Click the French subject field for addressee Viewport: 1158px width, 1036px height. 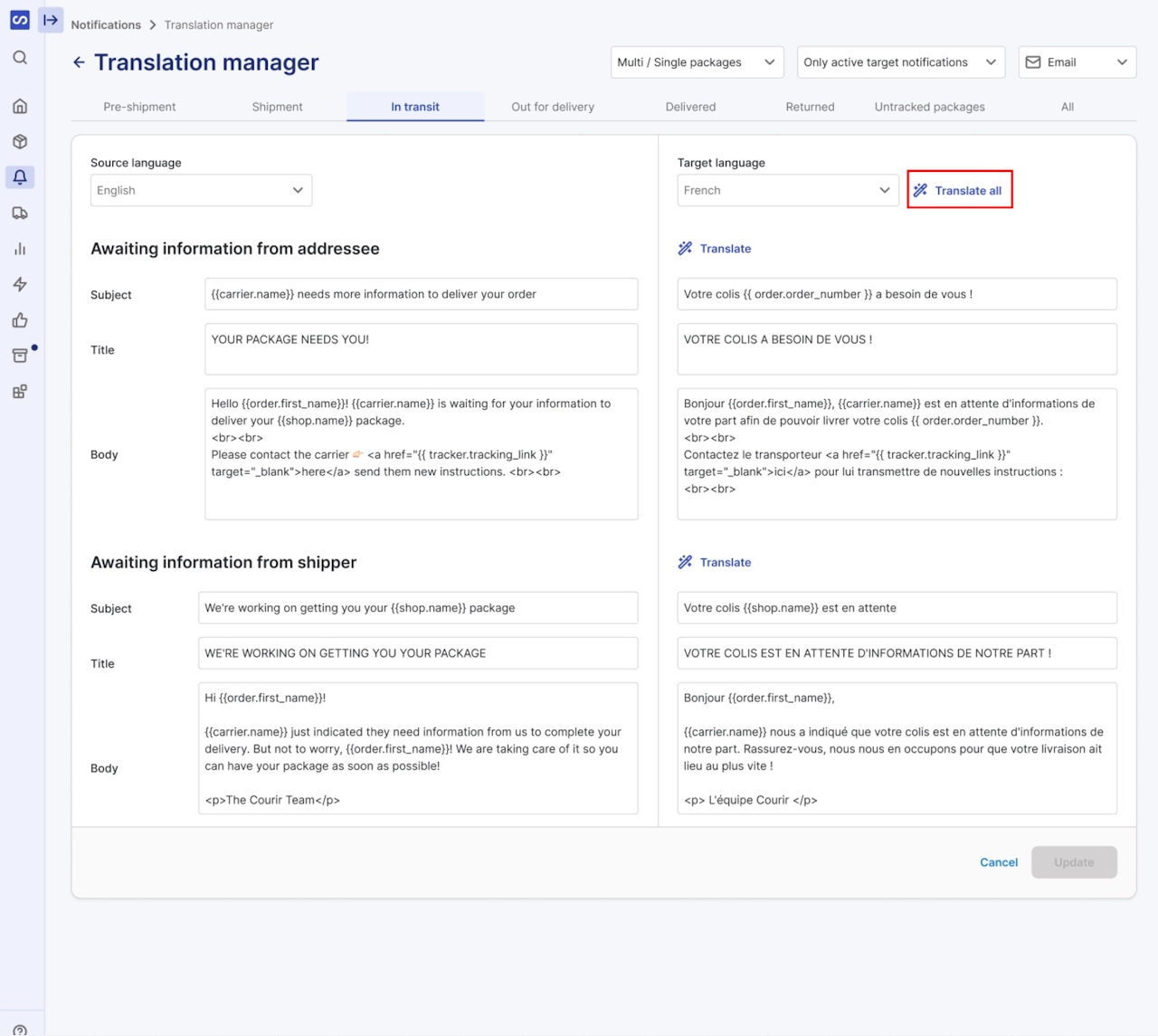tap(897, 294)
